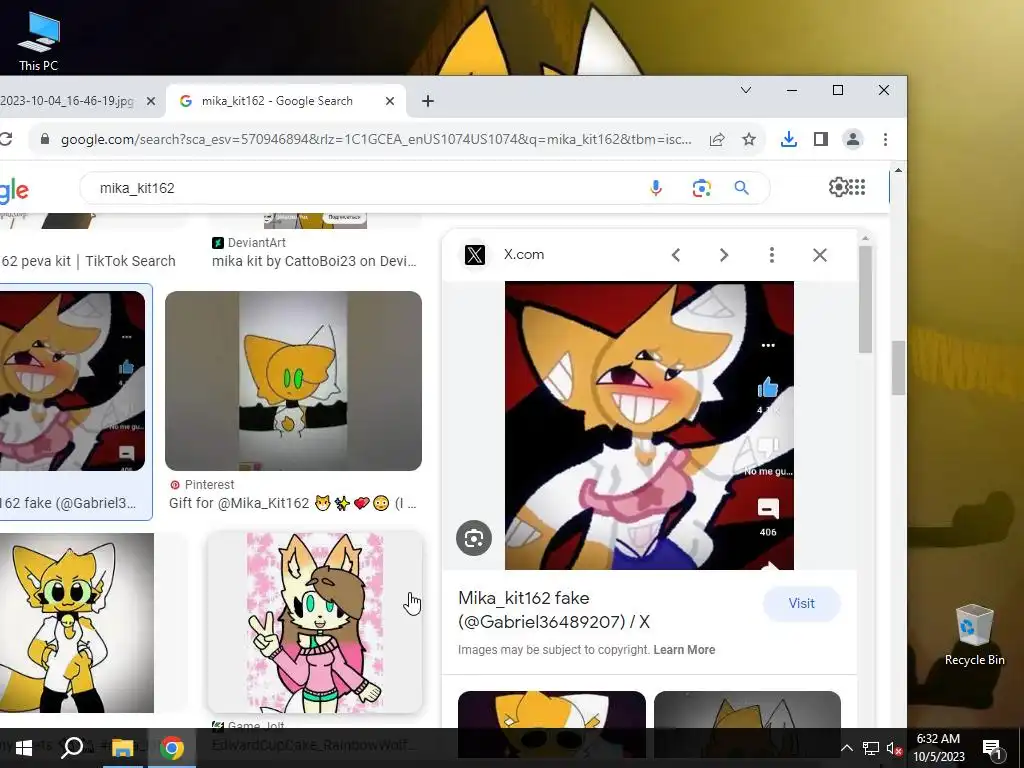The width and height of the screenshot is (1024, 768).
Task: Go to next image in preview
Action: (724, 255)
